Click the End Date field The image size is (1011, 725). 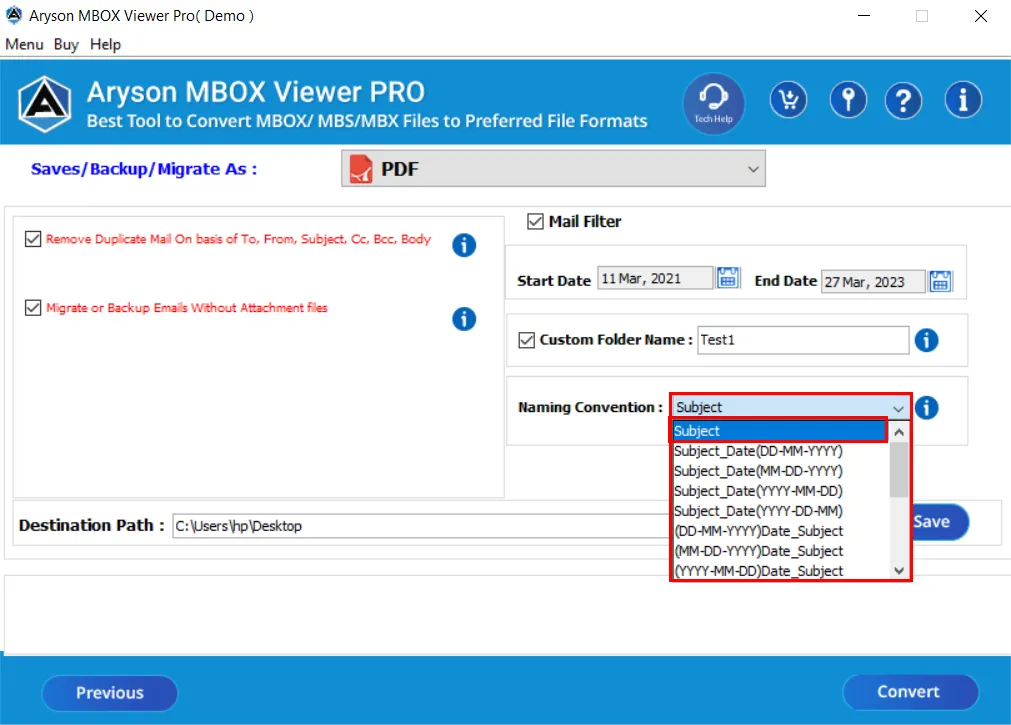pyautogui.click(x=873, y=282)
